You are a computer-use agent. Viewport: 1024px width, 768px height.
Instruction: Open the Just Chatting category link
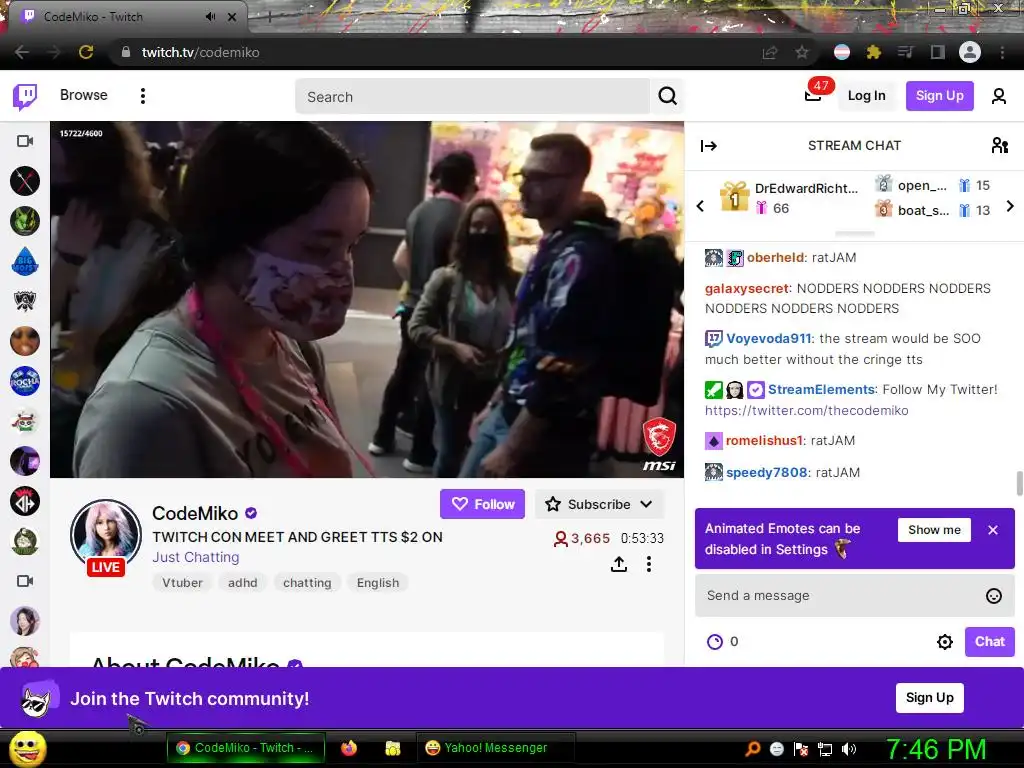coord(196,557)
